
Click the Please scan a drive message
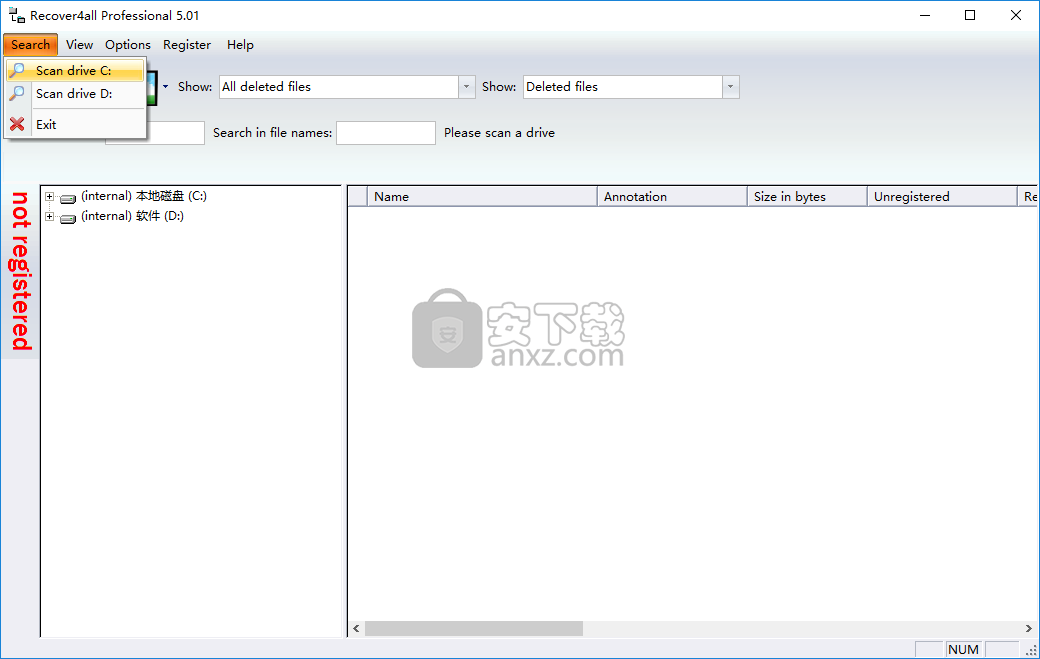click(499, 133)
